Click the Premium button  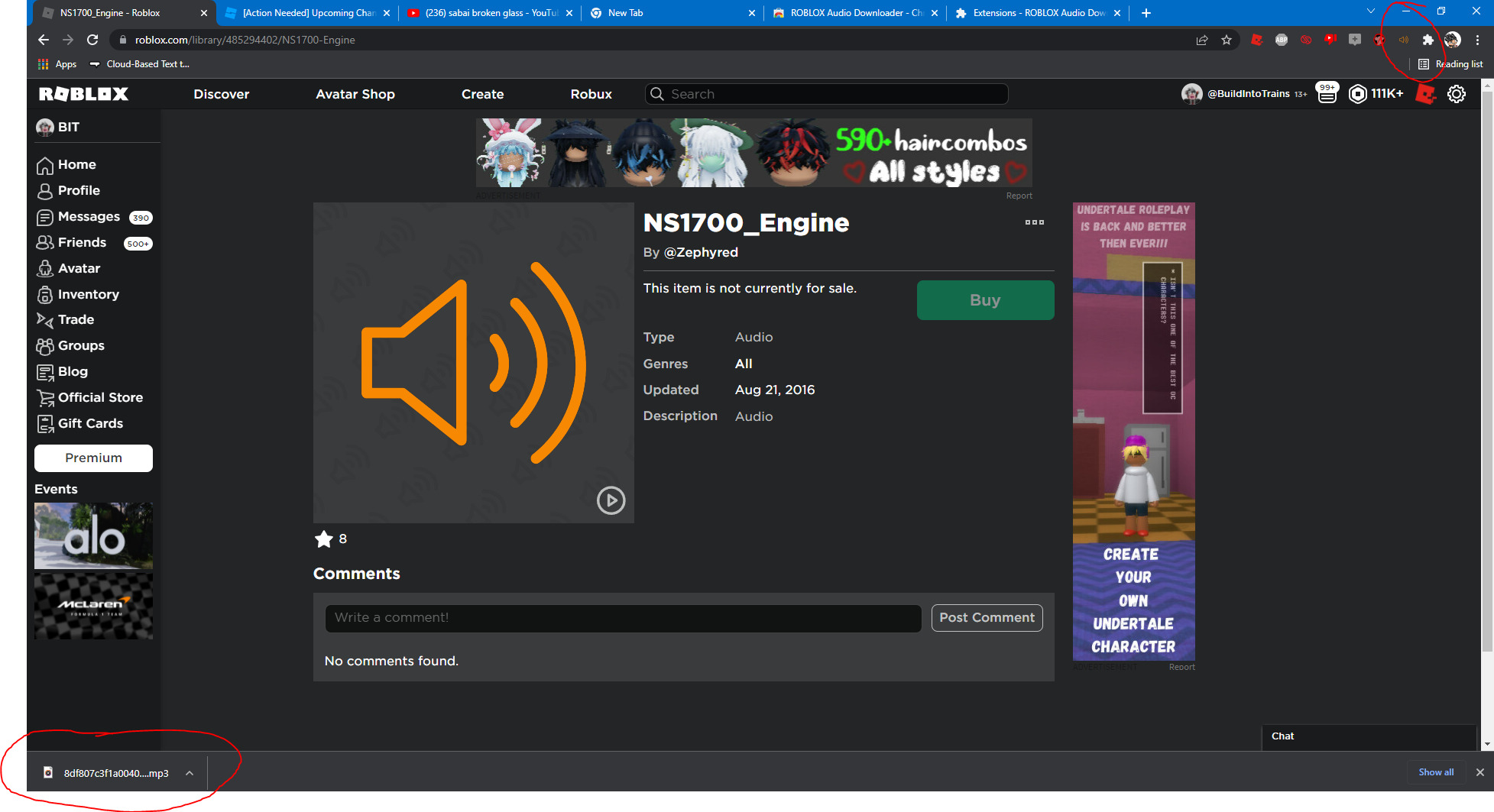coord(93,458)
